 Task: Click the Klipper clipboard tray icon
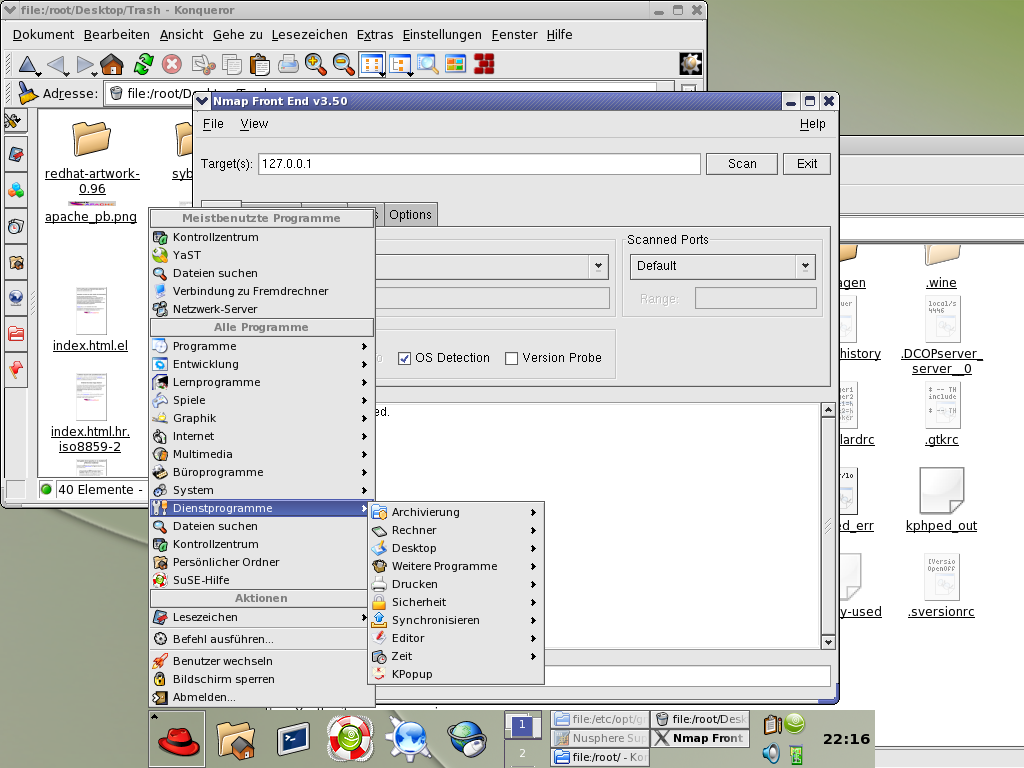(x=773, y=724)
